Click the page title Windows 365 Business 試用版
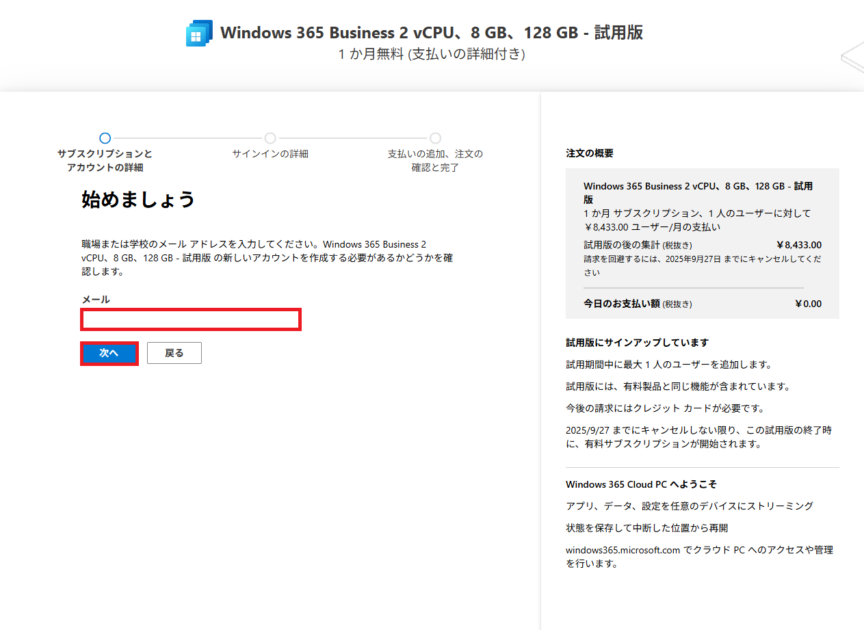This screenshot has width=864, height=630. (431, 33)
